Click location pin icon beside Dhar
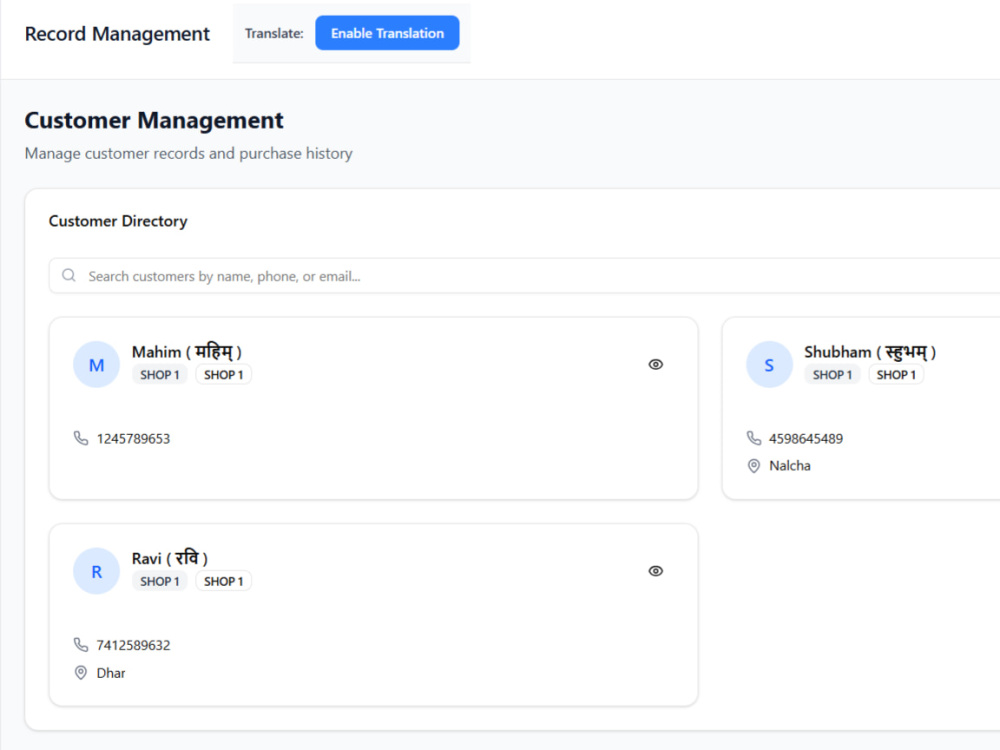The width and height of the screenshot is (1000, 750). coord(81,673)
